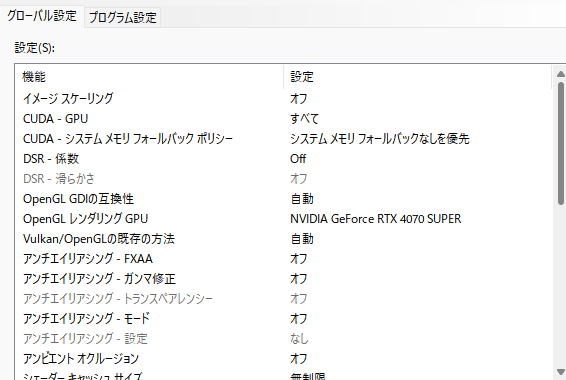Click the なし value for アンチエイリアシング - 設定
The width and height of the screenshot is (566, 380).
(x=299, y=339)
